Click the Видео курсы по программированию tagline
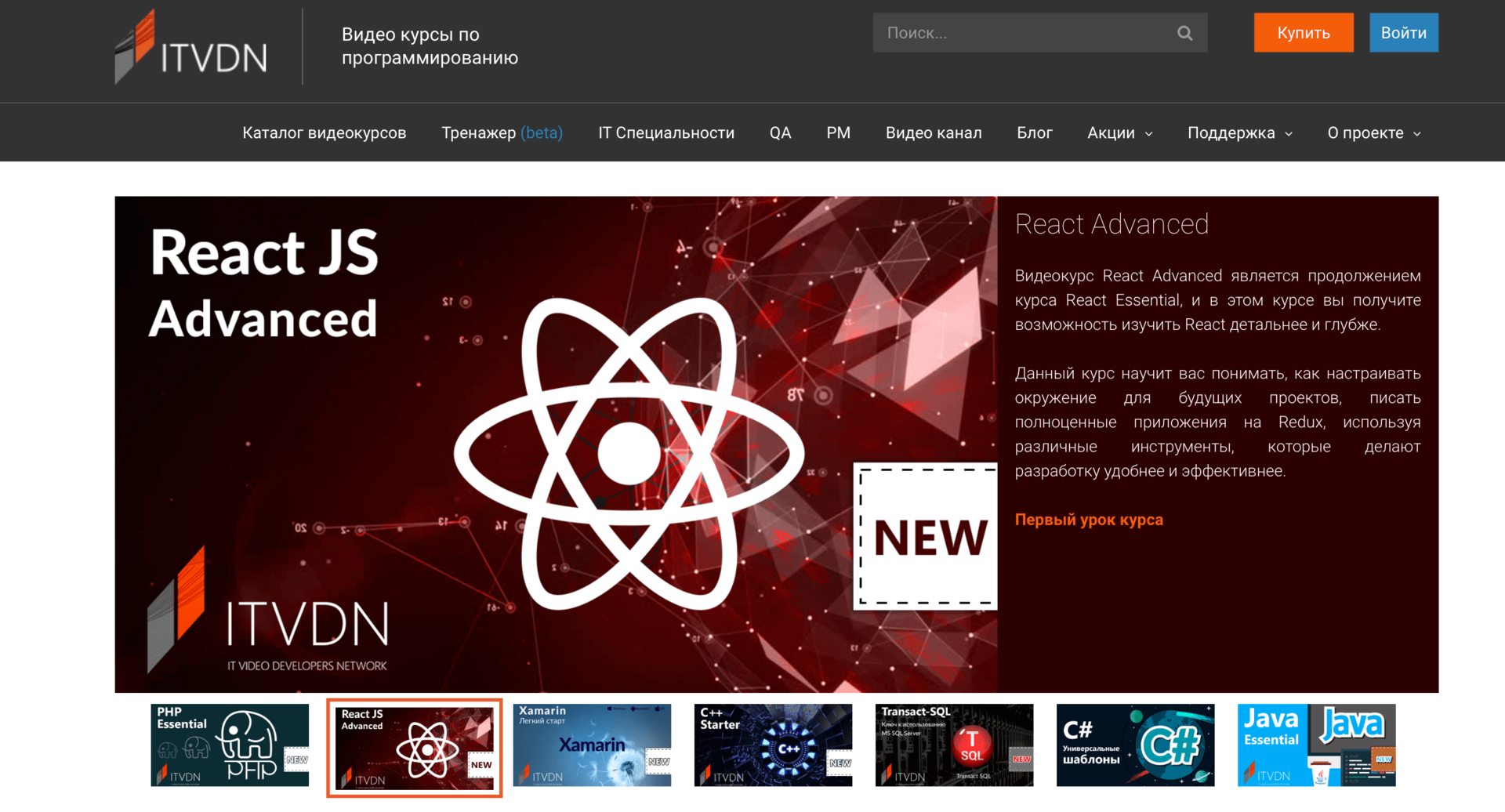The width and height of the screenshot is (1505, 812). coord(430,46)
